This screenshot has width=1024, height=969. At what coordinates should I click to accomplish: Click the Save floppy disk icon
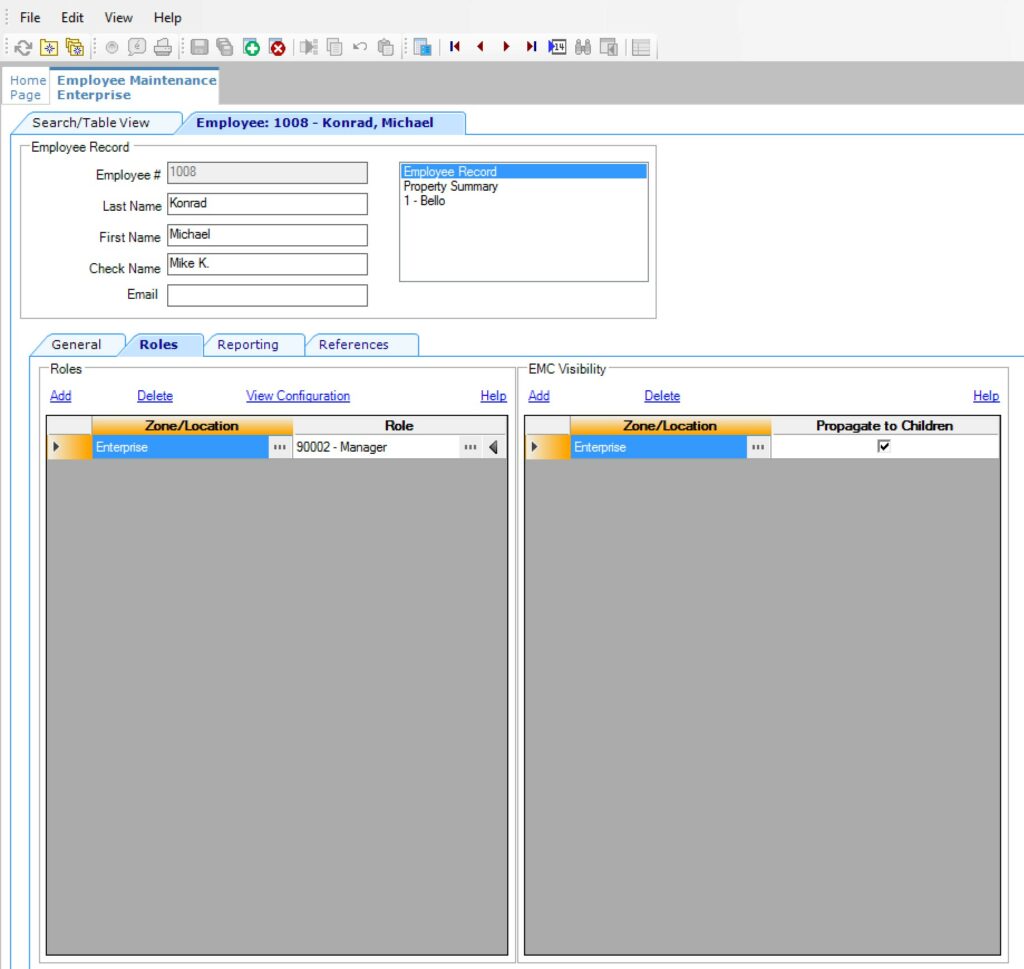(x=199, y=47)
